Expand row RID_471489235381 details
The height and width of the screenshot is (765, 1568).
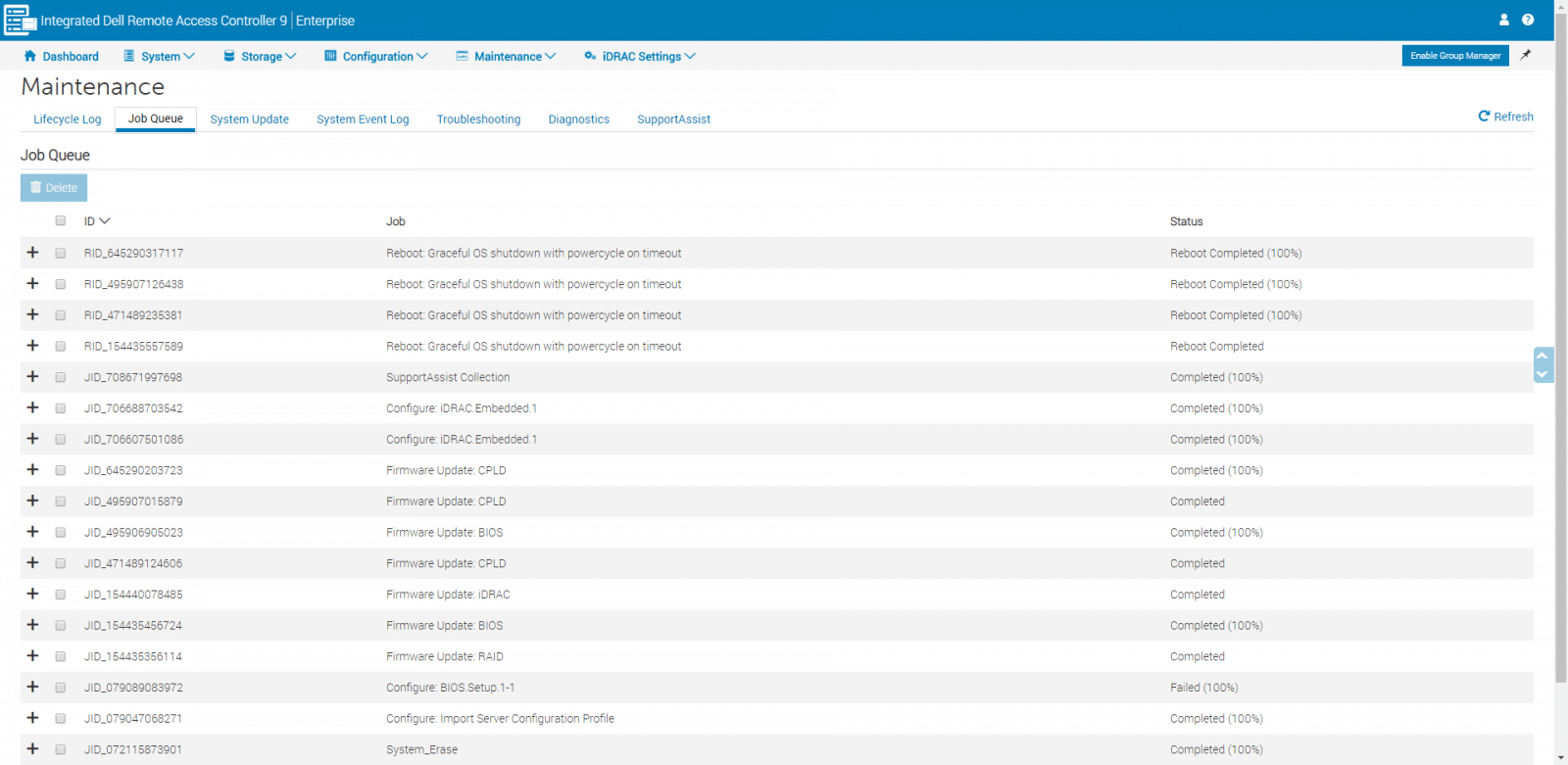32,314
